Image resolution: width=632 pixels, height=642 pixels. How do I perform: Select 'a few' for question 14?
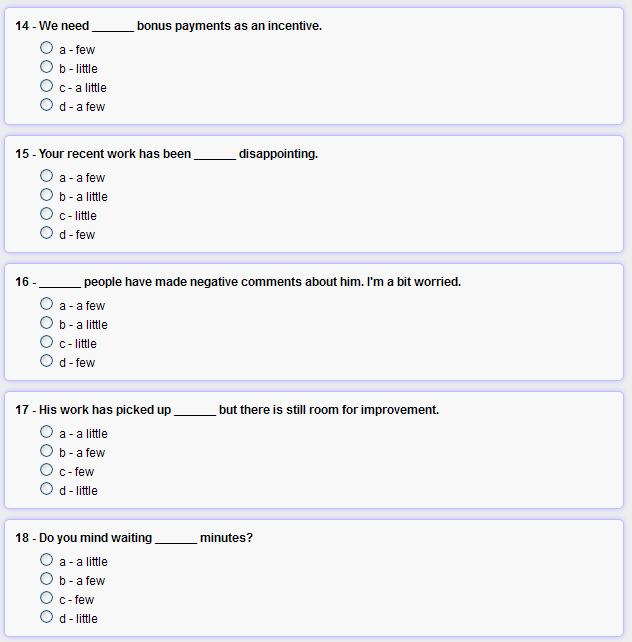pyautogui.click(x=47, y=105)
